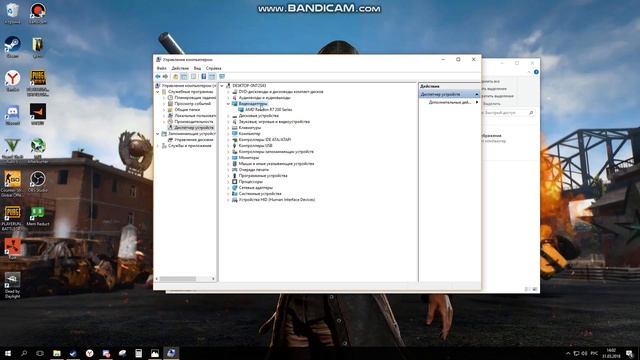
Task: Click the language indicator in the system tray
Action: (594, 353)
